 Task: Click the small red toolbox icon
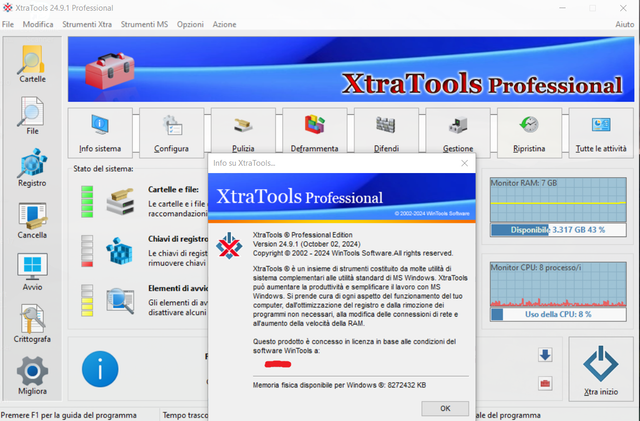[x=545, y=383]
